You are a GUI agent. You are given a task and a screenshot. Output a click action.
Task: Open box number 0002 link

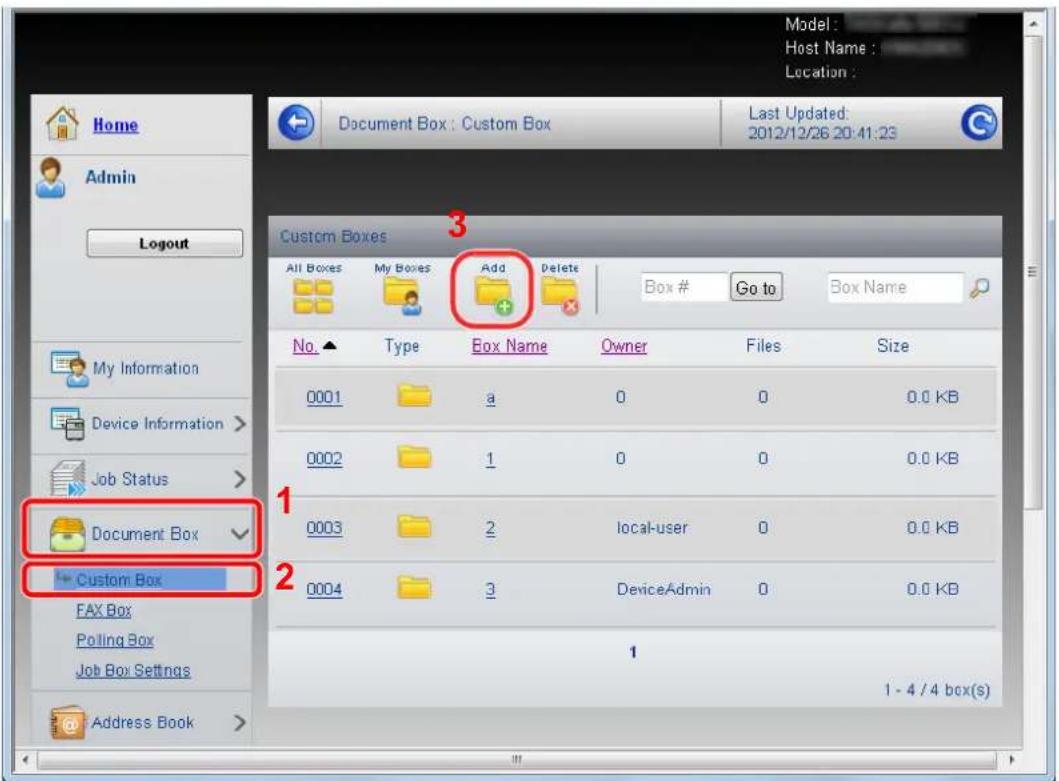[x=324, y=459]
